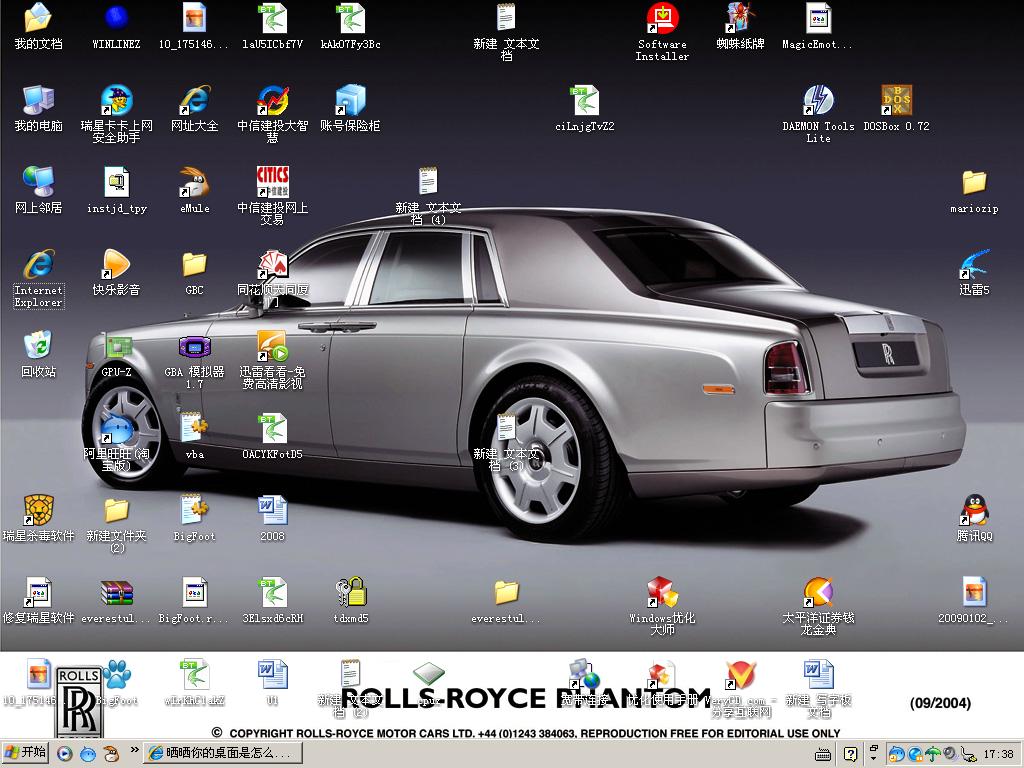This screenshot has width=1024, height=768.
Task: Launch 快乐影音 media player
Action: point(116,265)
